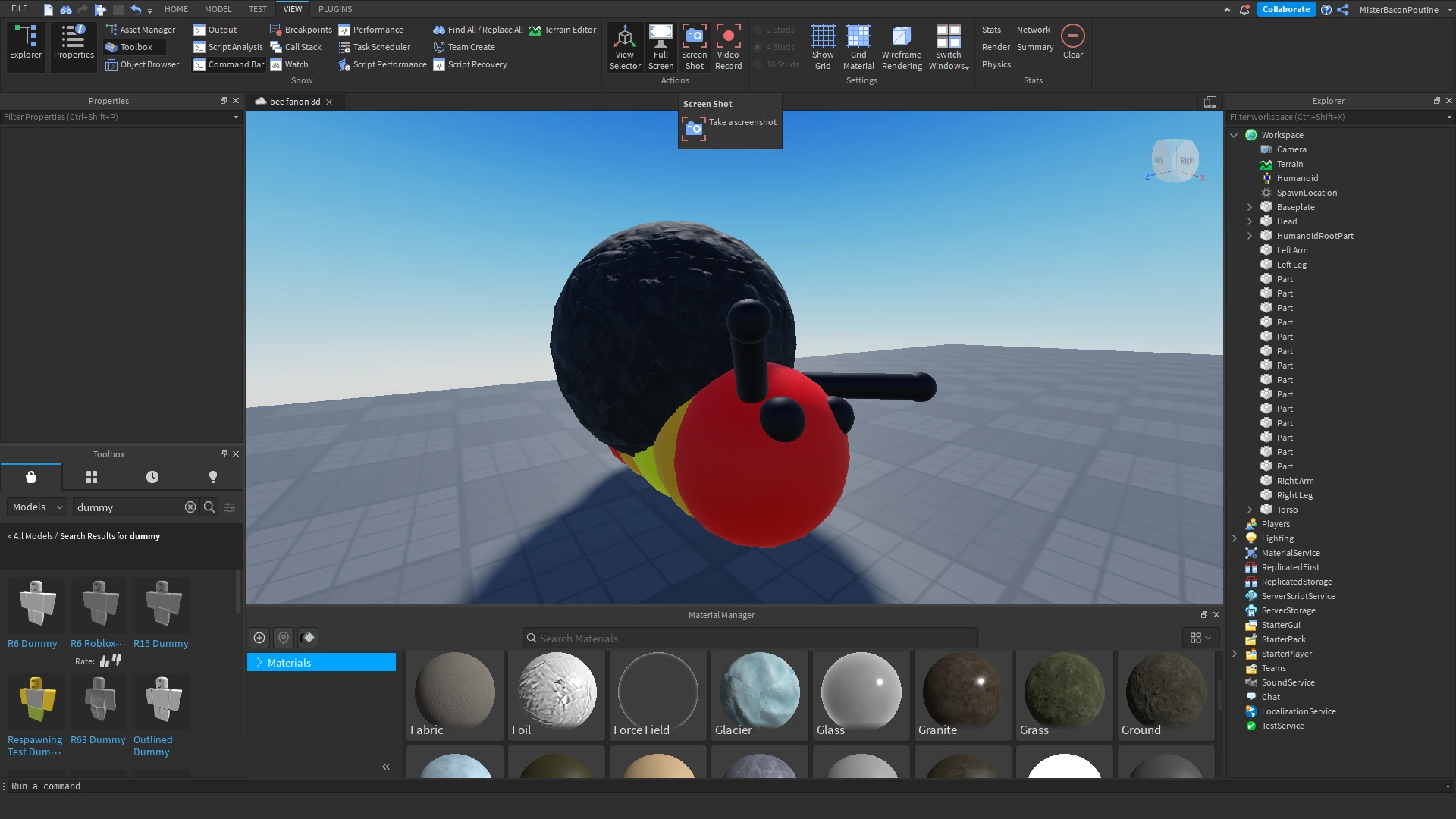
Task: Click the All Models breadcrumb link
Action: [x=33, y=536]
